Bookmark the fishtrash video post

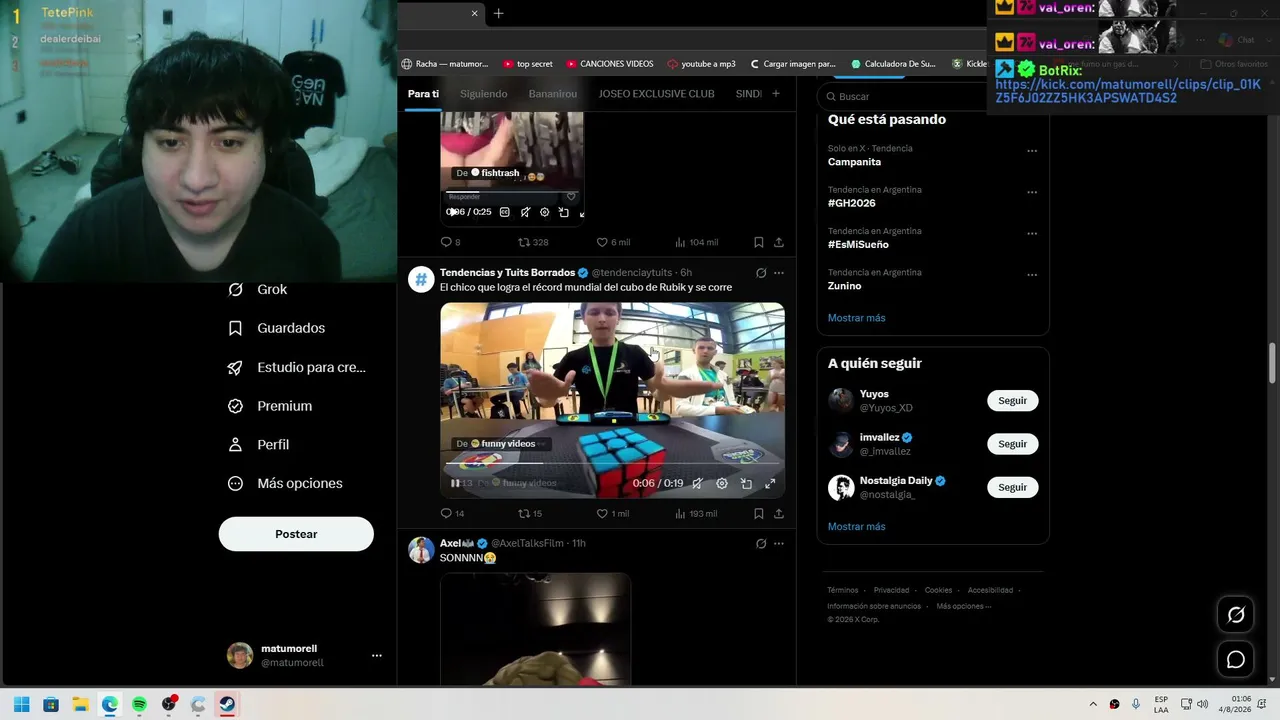(x=759, y=242)
